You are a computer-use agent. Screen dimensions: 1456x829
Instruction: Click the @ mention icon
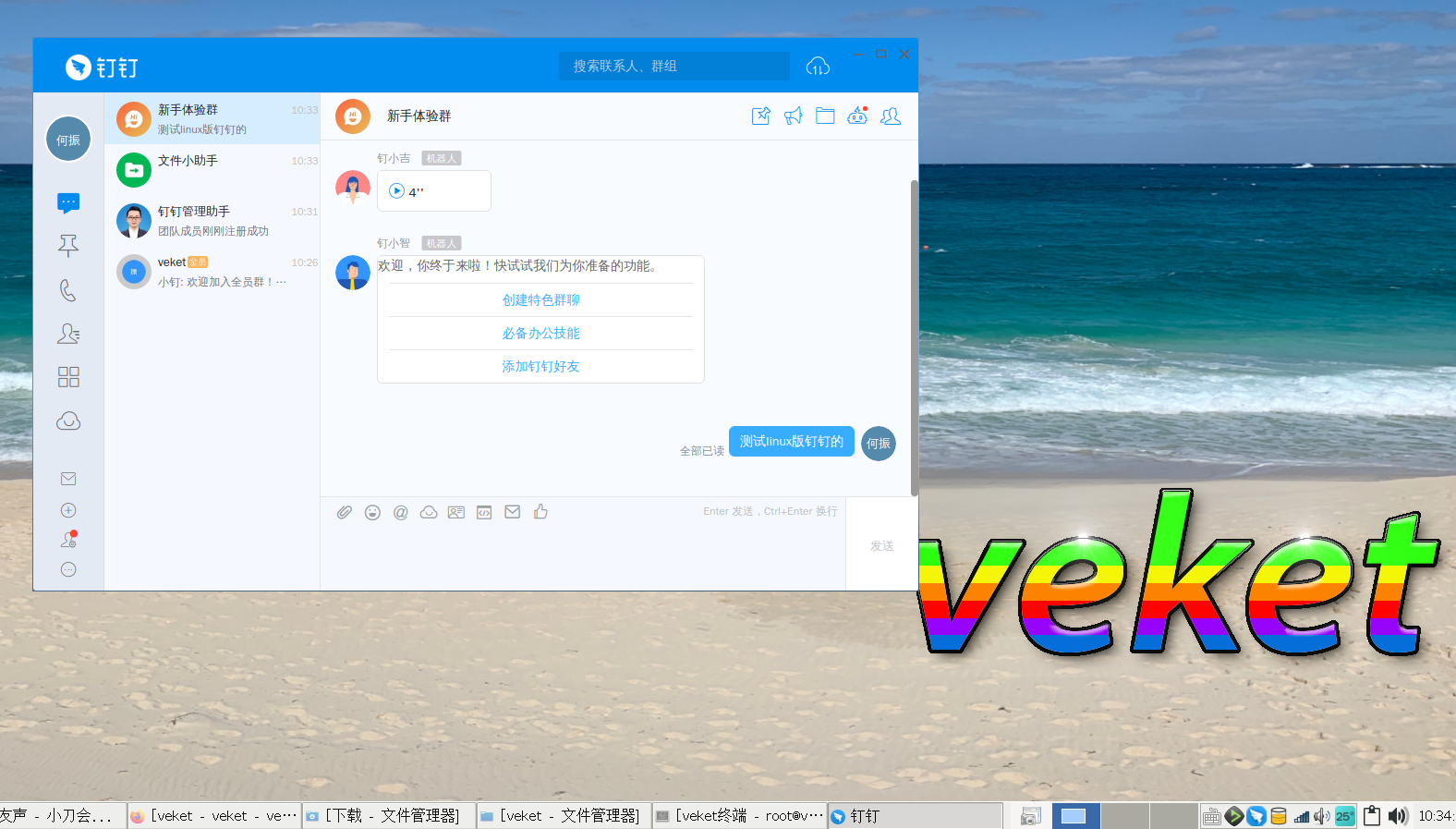pyautogui.click(x=401, y=512)
